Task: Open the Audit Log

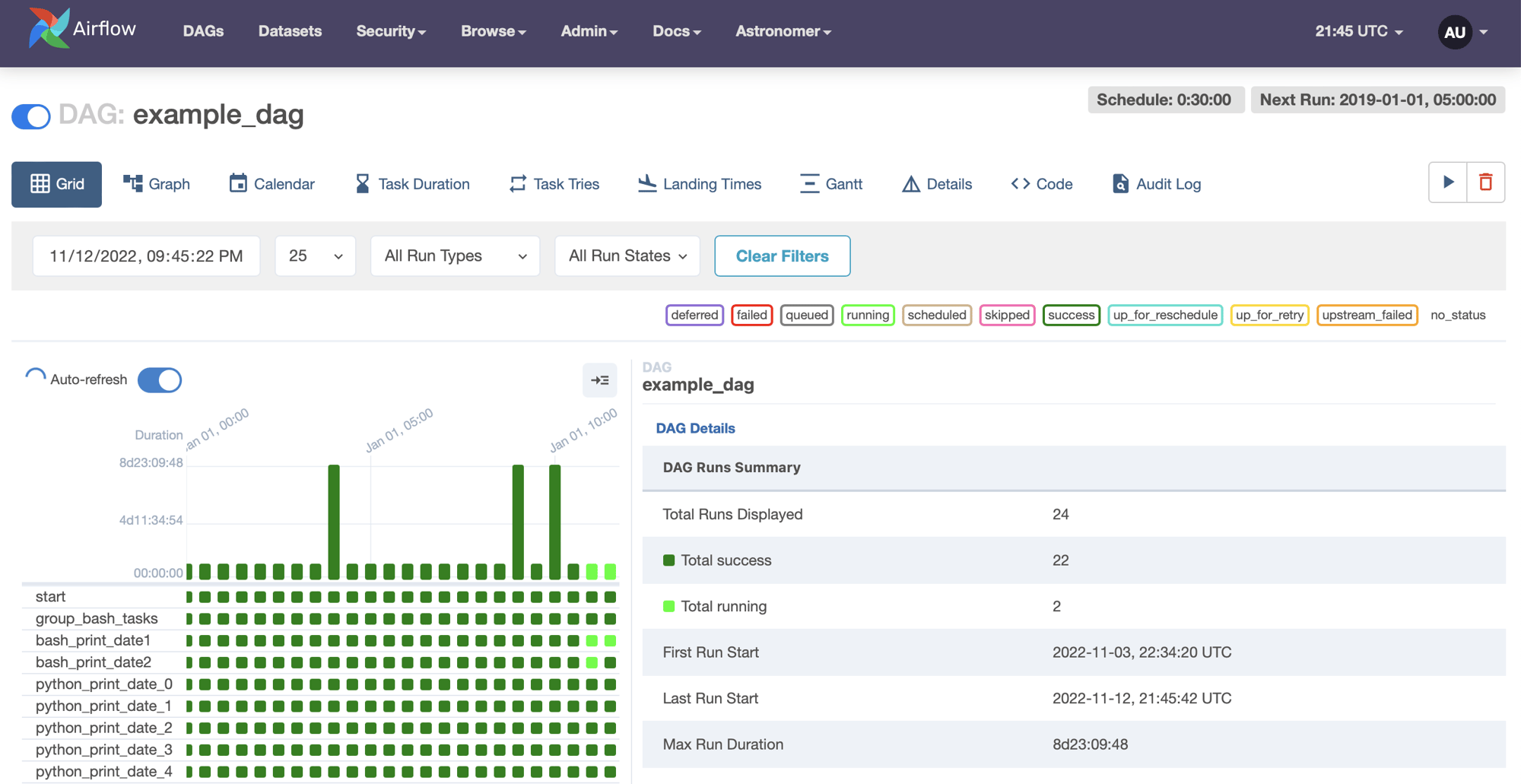Action: click(x=1155, y=183)
